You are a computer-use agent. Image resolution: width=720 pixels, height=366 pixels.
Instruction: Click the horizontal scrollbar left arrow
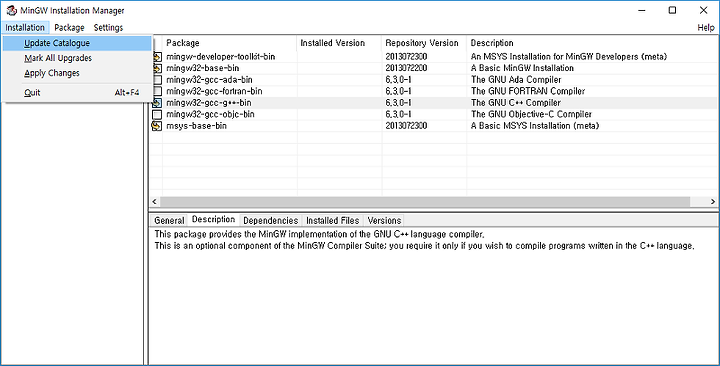(x=155, y=202)
